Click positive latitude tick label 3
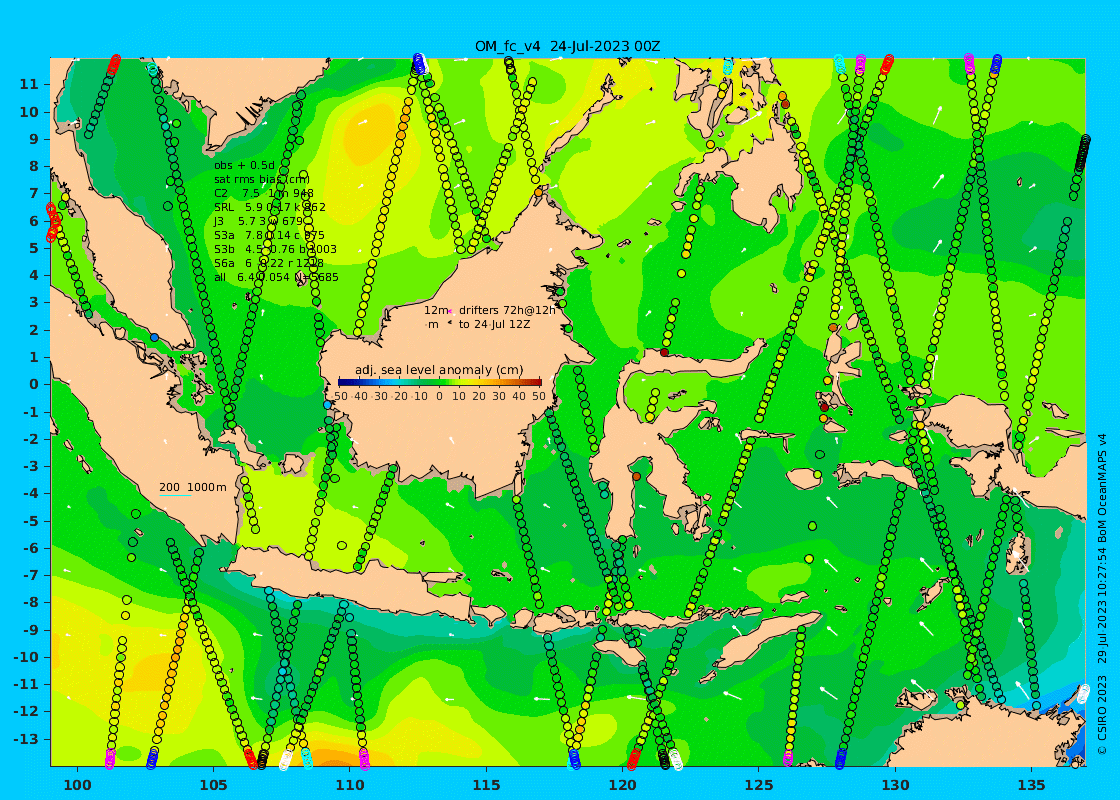Image resolution: width=1120 pixels, height=800 pixels. click(x=34, y=303)
